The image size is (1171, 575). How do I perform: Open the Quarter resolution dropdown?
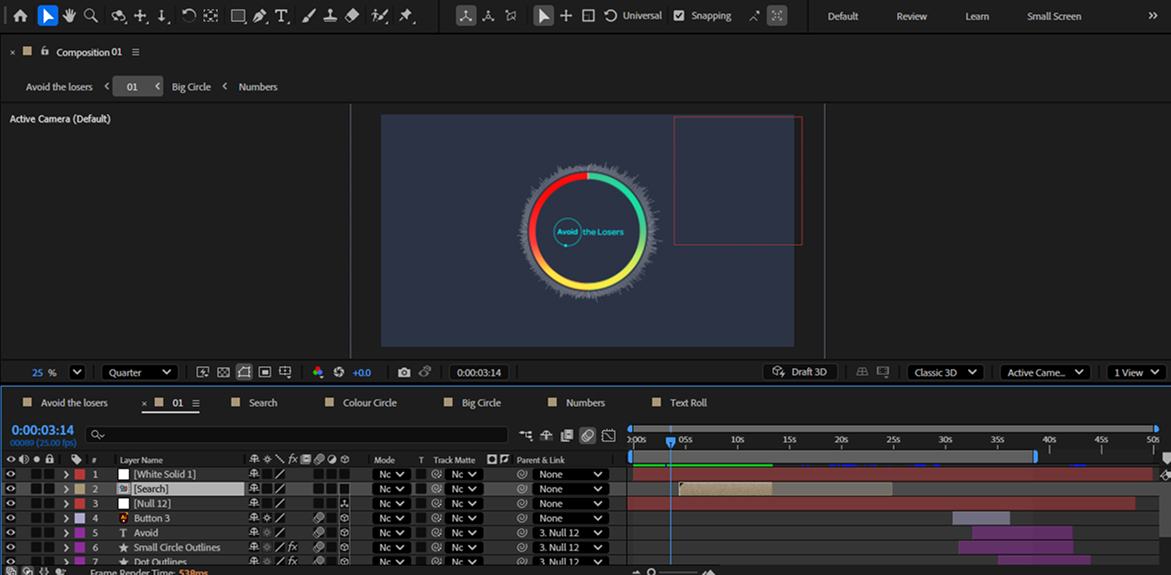coord(140,372)
